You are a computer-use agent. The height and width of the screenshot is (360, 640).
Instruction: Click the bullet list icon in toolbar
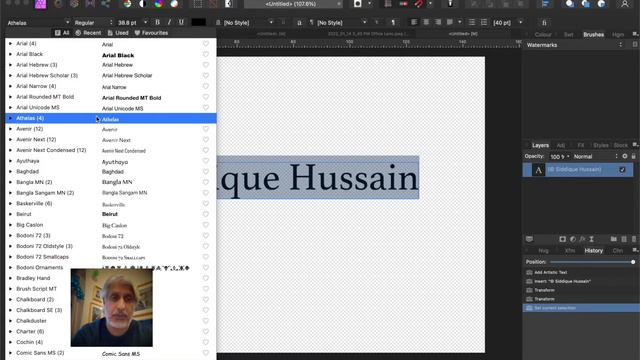point(472,22)
